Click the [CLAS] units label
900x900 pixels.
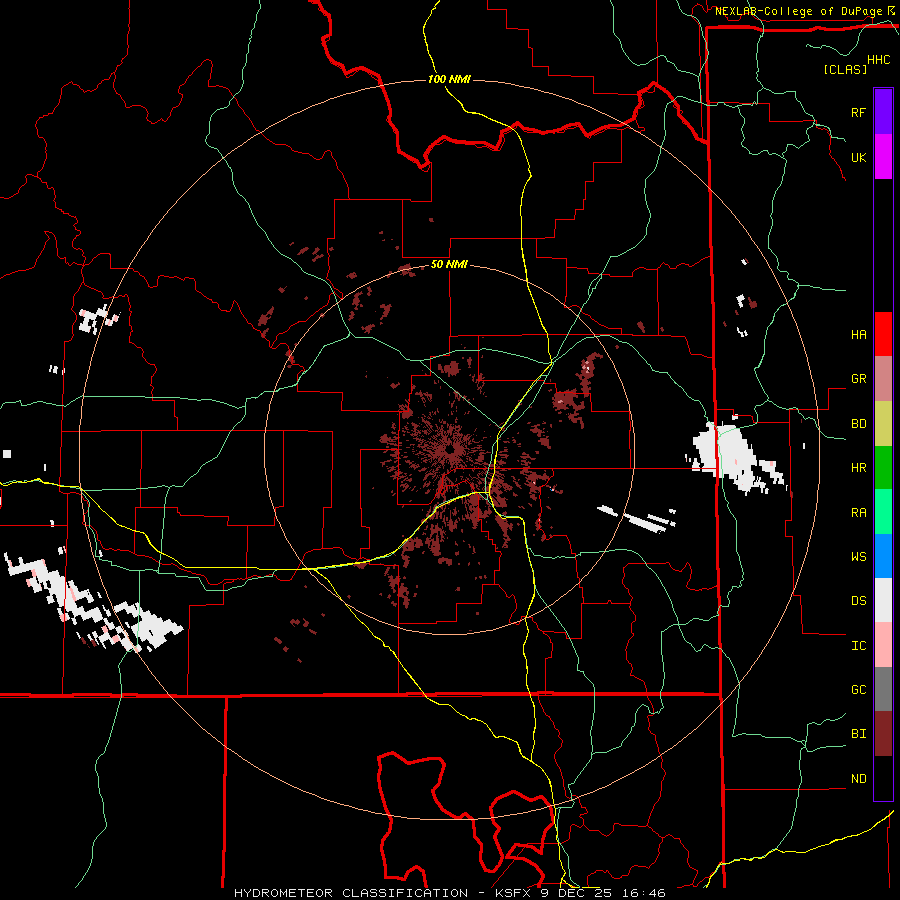click(x=845, y=69)
